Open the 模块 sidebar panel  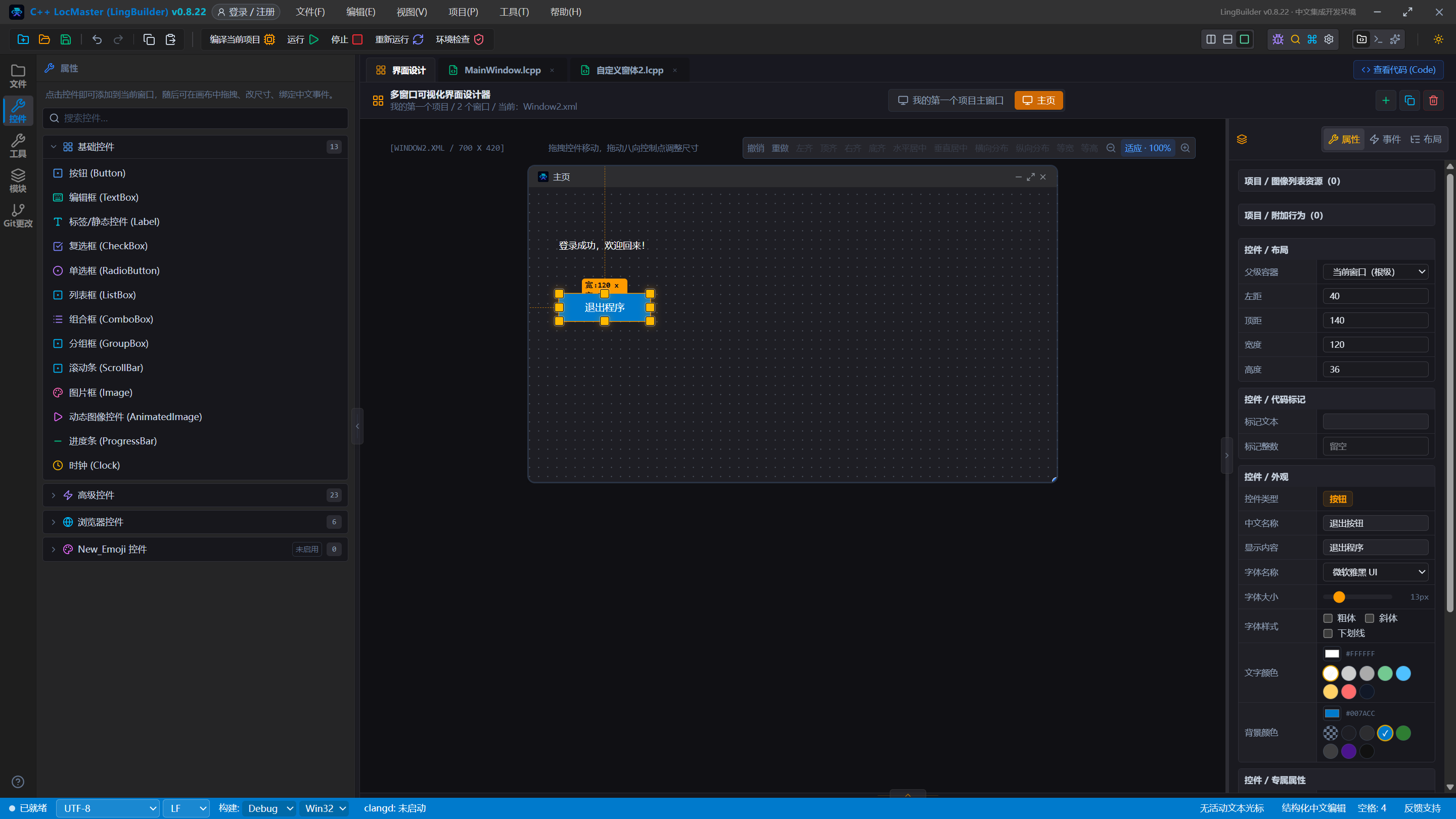click(18, 180)
